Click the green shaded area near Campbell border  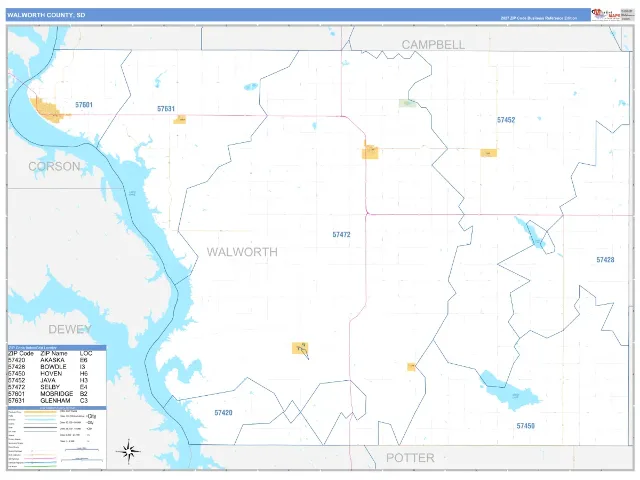tap(407, 103)
